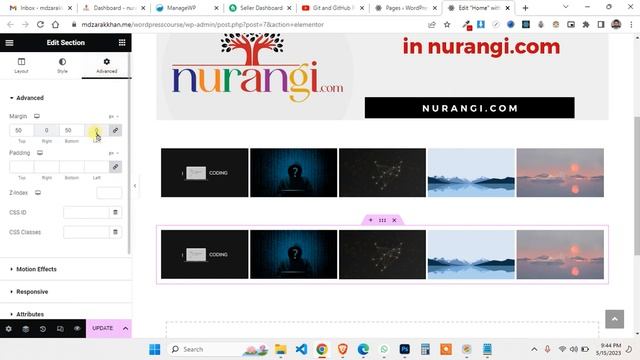The height and width of the screenshot is (360, 640).
Task: Open Z-Index responsive device selector
Action: pos(38,193)
